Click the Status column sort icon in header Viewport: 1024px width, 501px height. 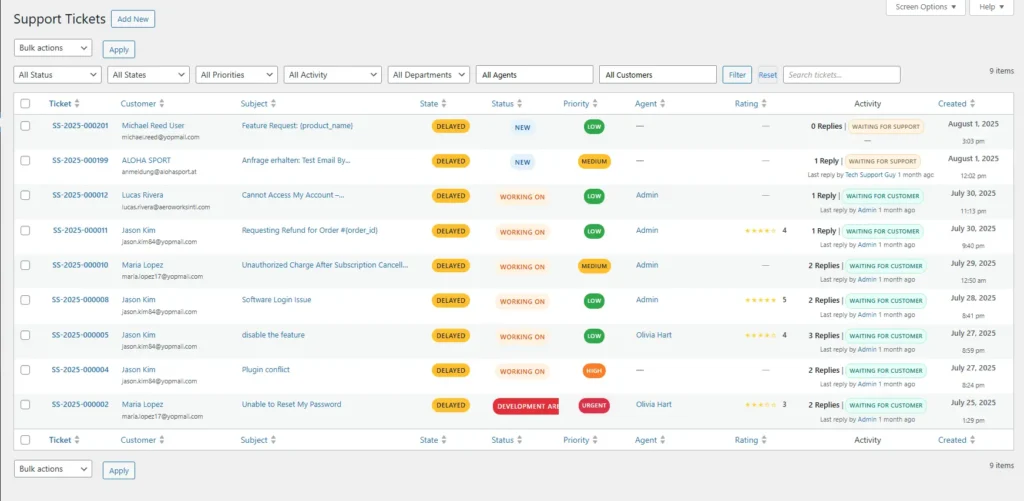[520, 104]
